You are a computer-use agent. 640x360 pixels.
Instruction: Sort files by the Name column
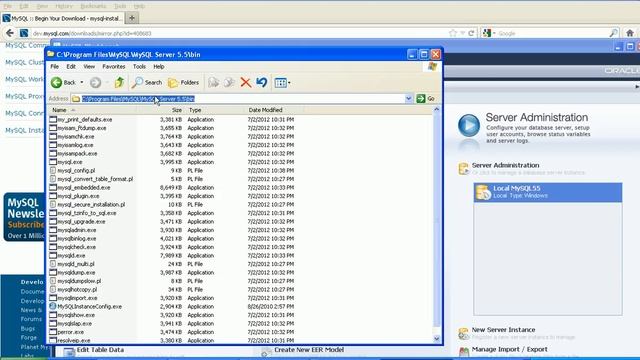92,110
